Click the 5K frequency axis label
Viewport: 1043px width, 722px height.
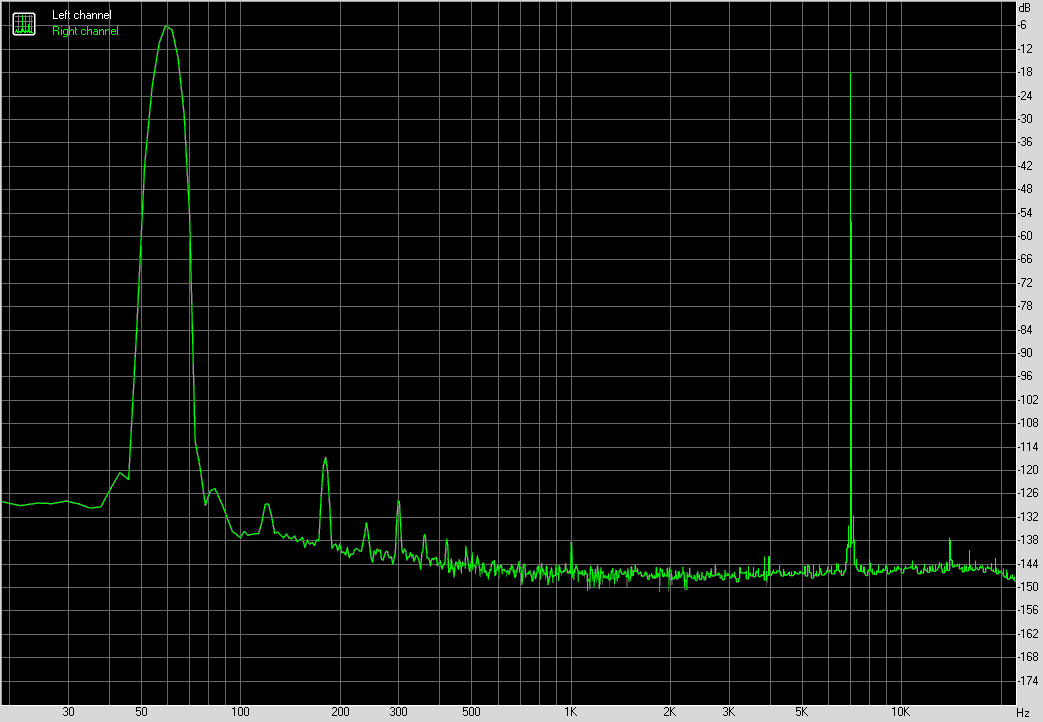point(802,712)
